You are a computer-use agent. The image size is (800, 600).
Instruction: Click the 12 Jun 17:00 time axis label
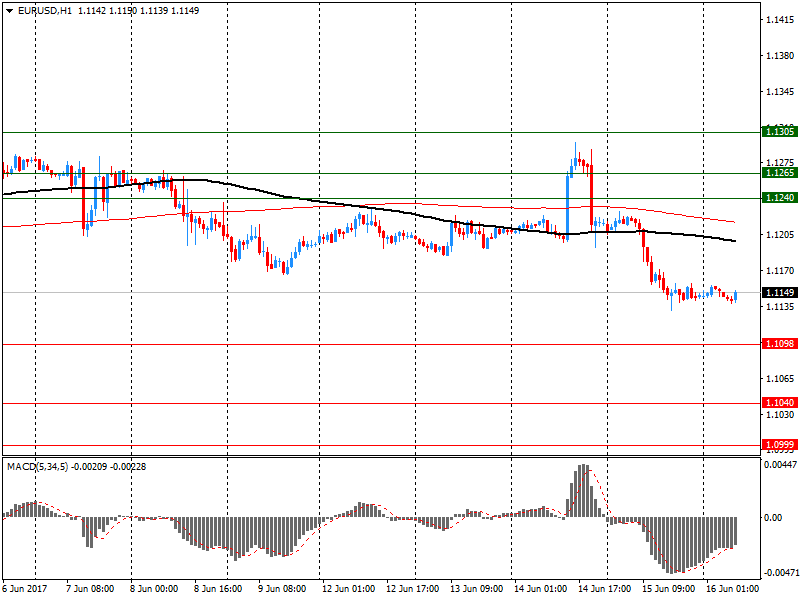click(412, 589)
